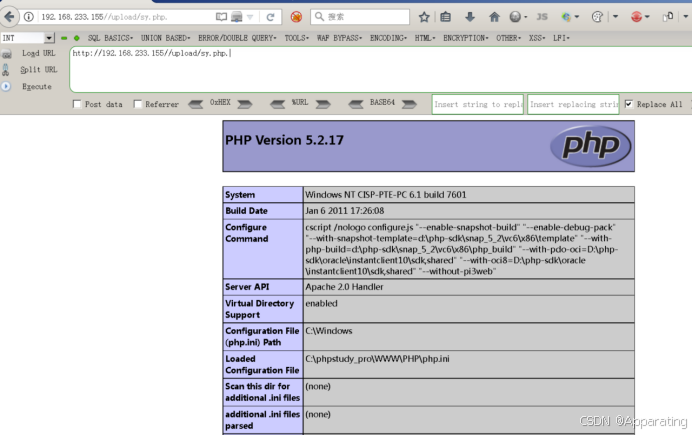Open the ENCRYPTION menu
692x435 pixels.
point(466,38)
